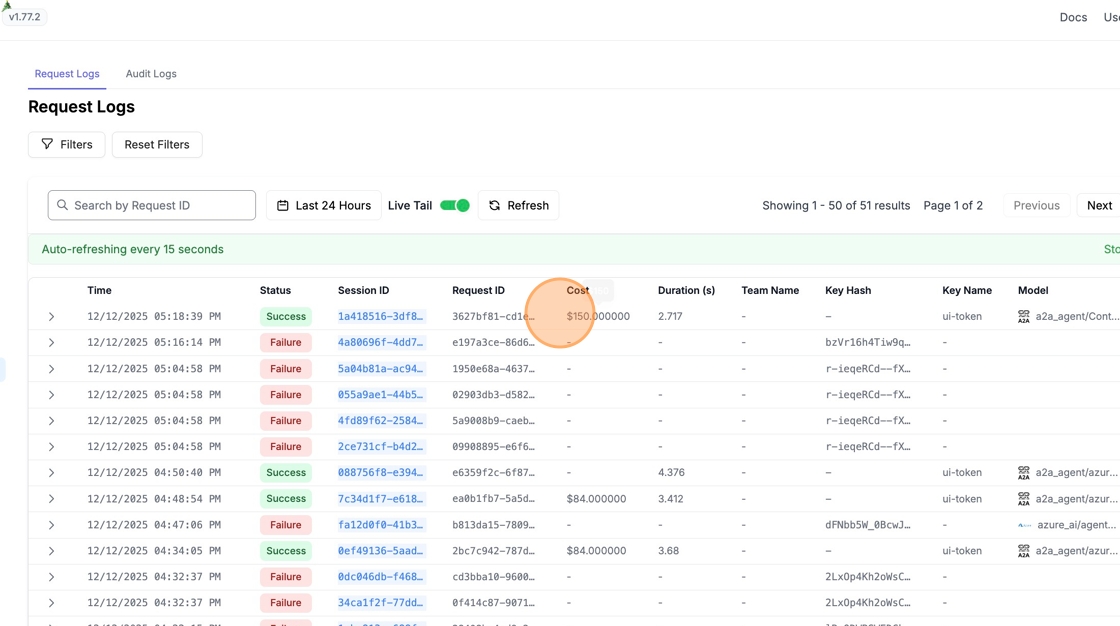This screenshot has width=1120, height=626.
Task: Click A2A agent icon in 04:34:05 PM row
Action: click(x=1024, y=551)
